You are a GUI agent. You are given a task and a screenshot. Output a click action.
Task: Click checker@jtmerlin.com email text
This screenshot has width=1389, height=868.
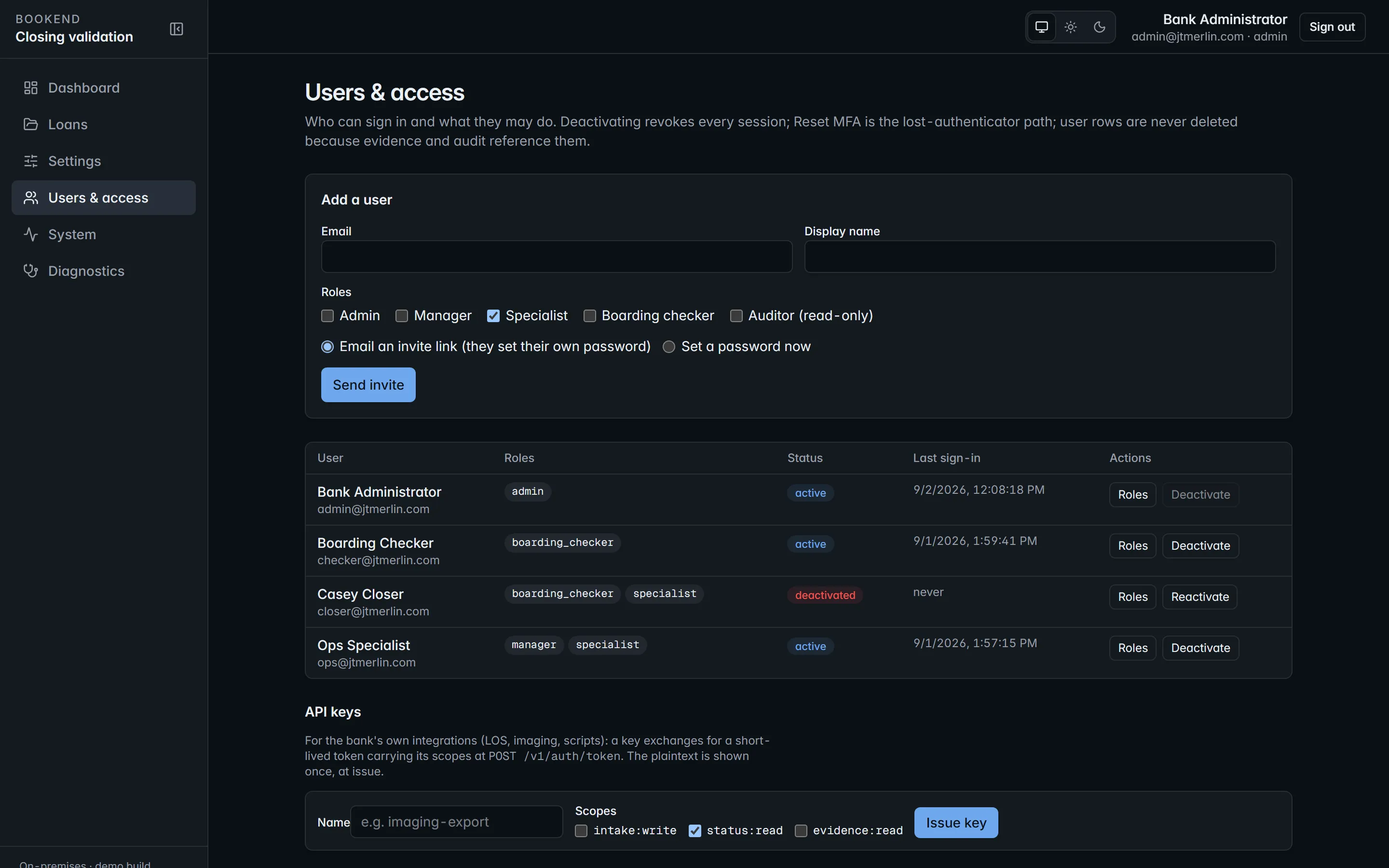(x=378, y=560)
